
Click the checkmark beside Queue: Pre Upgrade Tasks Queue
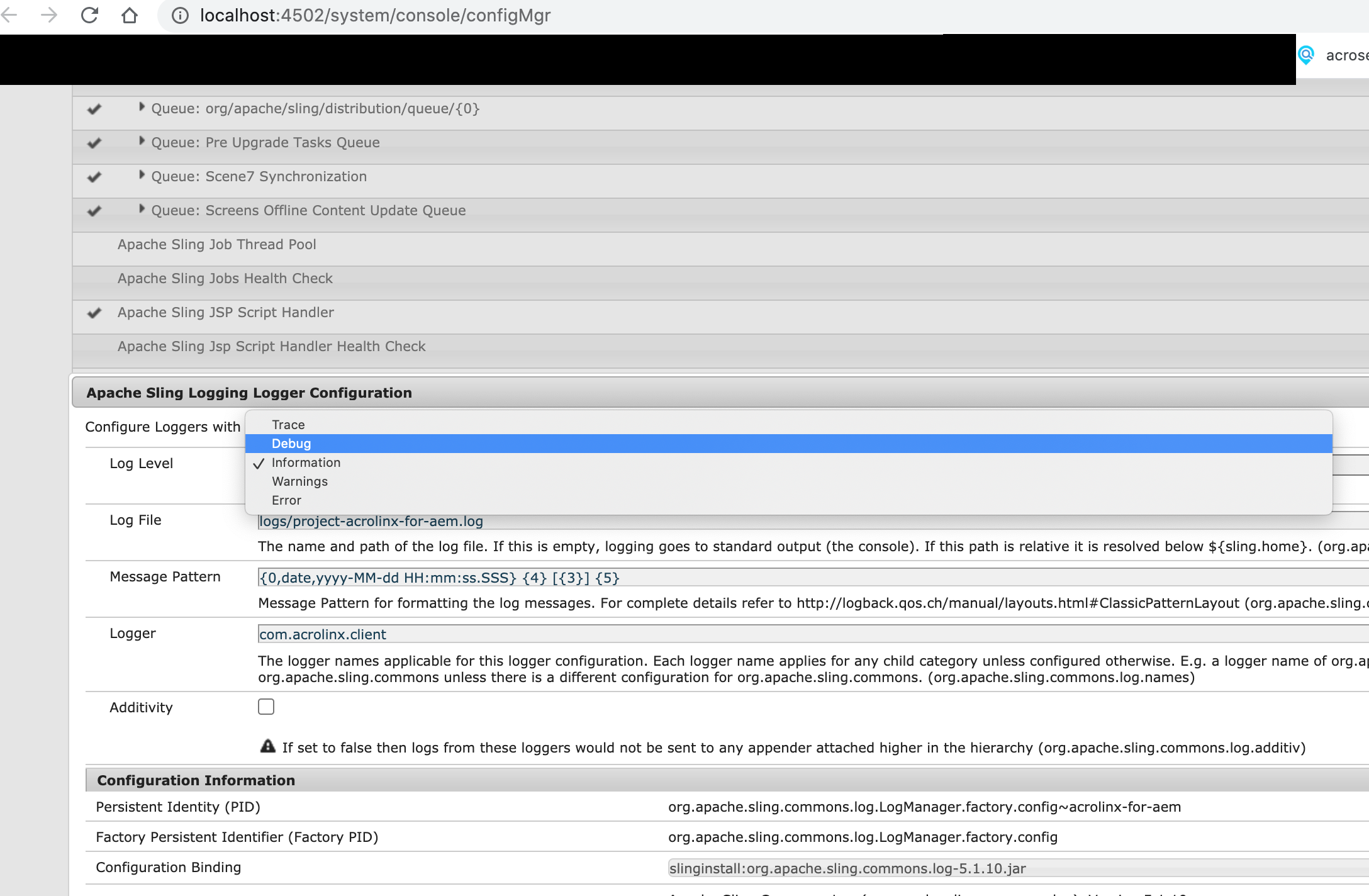click(93, 143)
